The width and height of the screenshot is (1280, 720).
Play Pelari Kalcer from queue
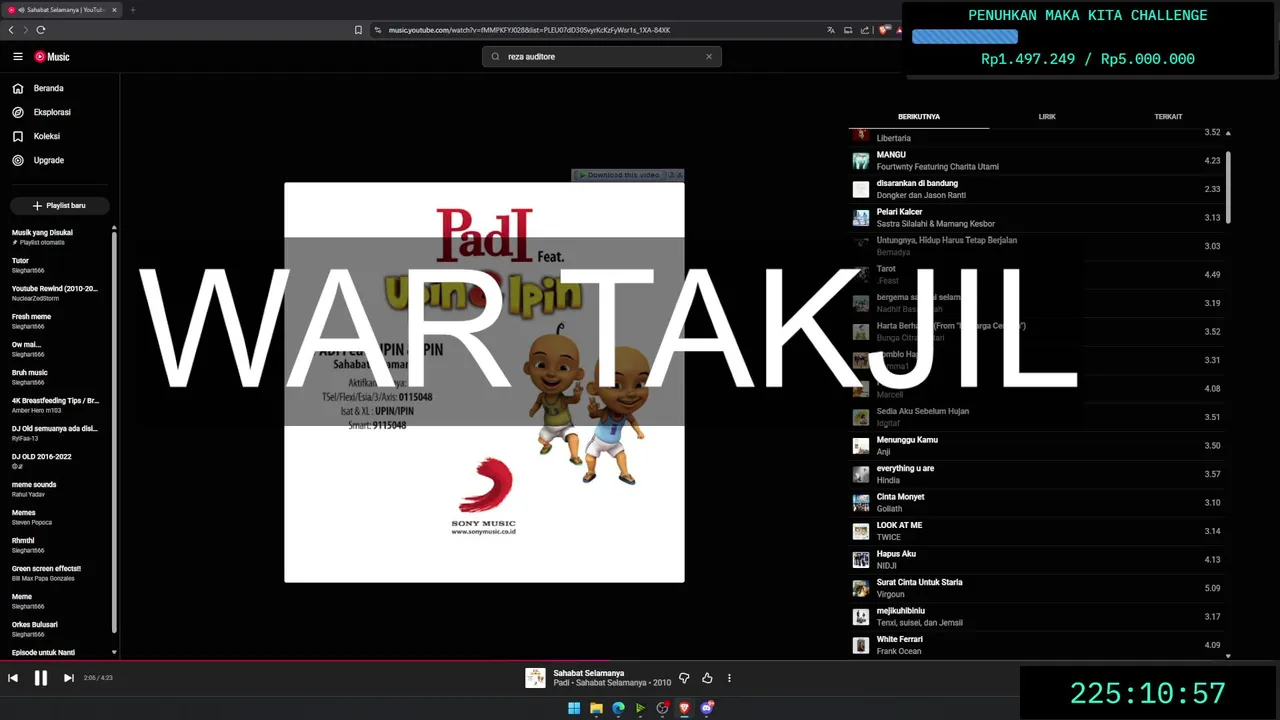point(1036,218)
